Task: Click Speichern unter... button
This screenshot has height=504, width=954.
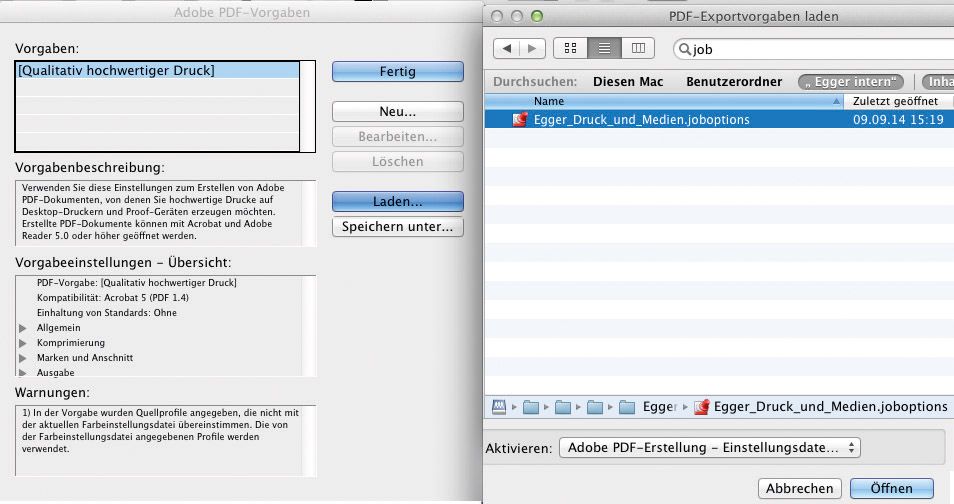Action: [397, 226]
